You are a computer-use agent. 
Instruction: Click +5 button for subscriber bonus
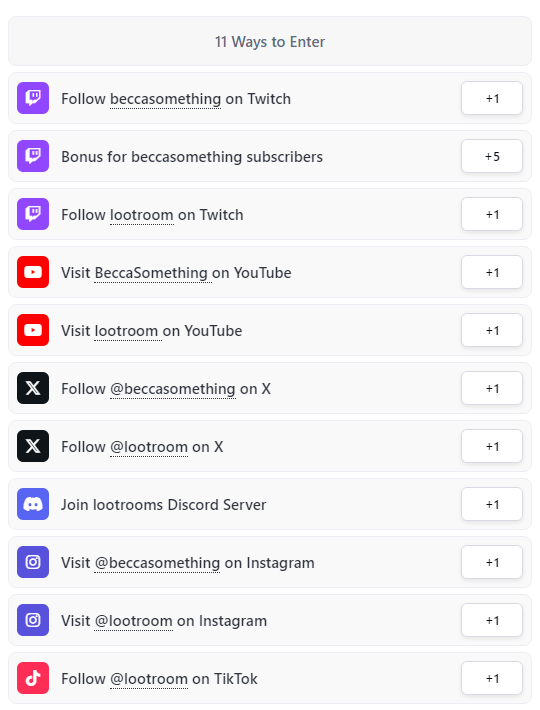[x=492, y=156]
